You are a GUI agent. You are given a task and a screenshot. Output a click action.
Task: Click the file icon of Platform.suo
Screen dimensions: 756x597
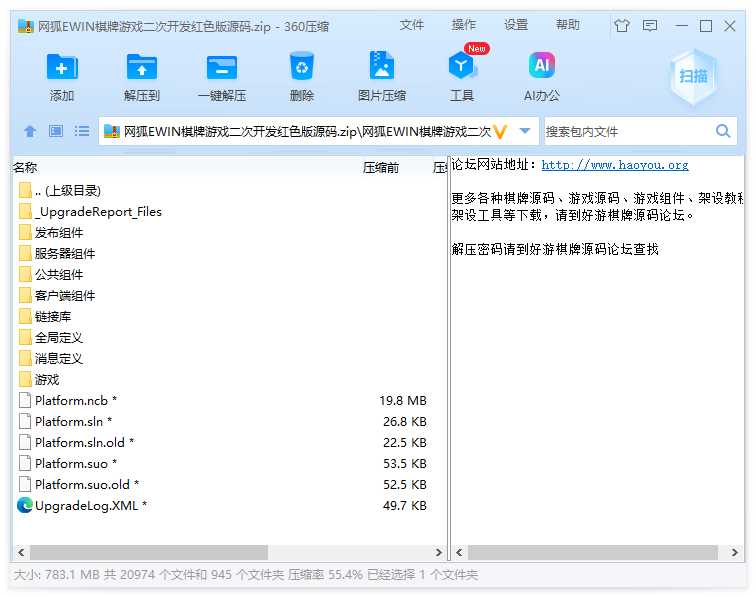pos(25,463)
